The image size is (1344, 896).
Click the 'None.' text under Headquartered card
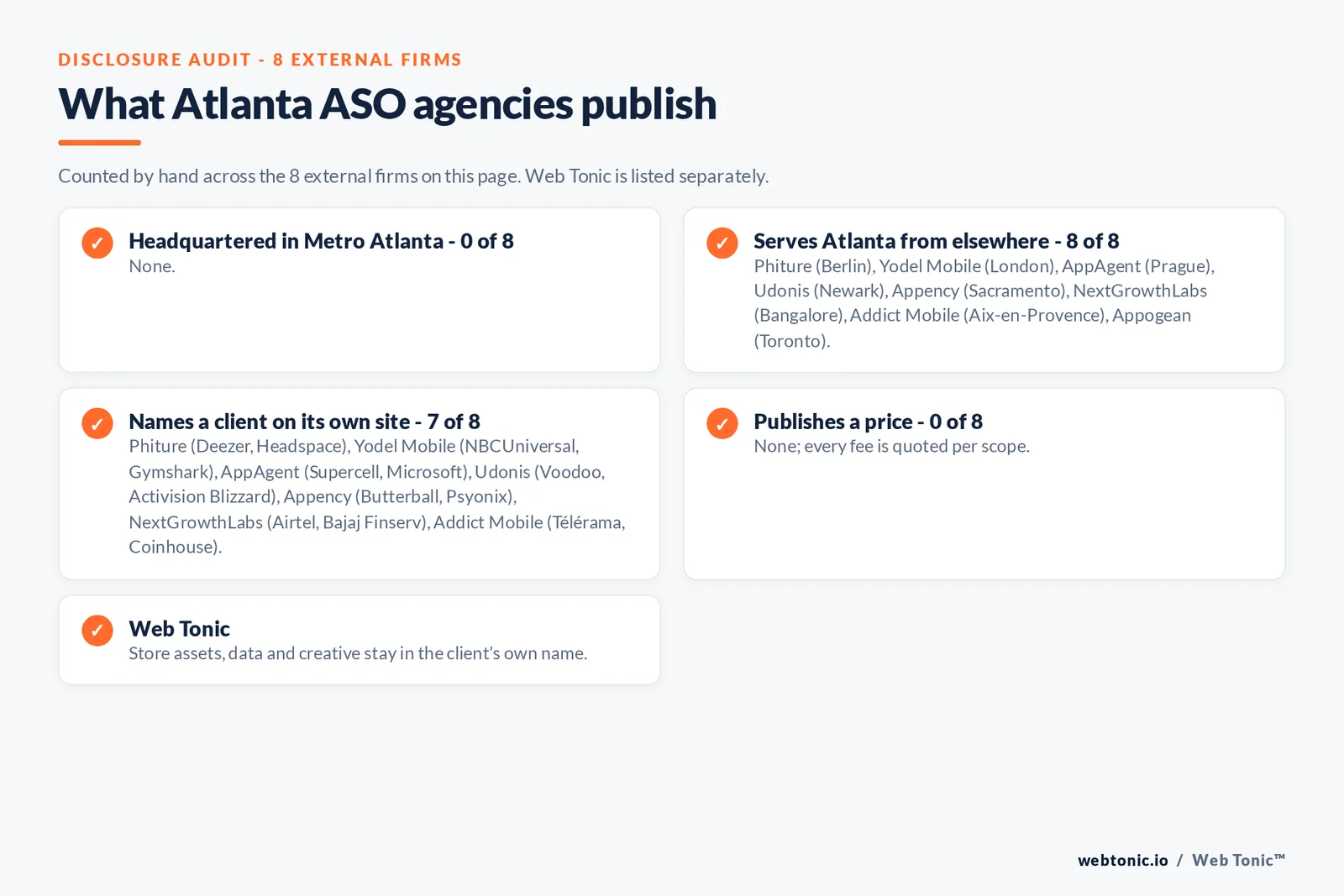pos(152,266)
